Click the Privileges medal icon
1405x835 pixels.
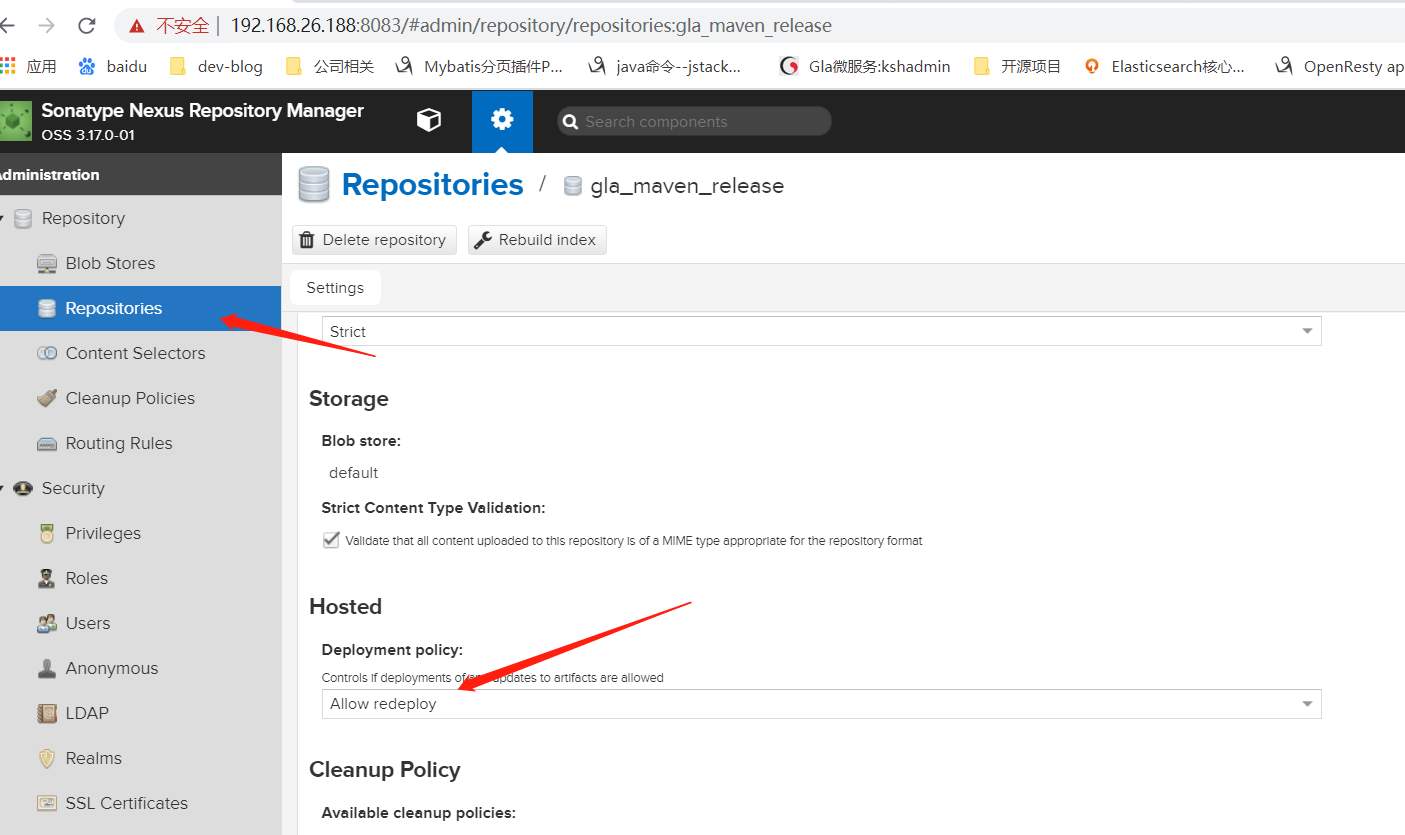tap(47, 533)
